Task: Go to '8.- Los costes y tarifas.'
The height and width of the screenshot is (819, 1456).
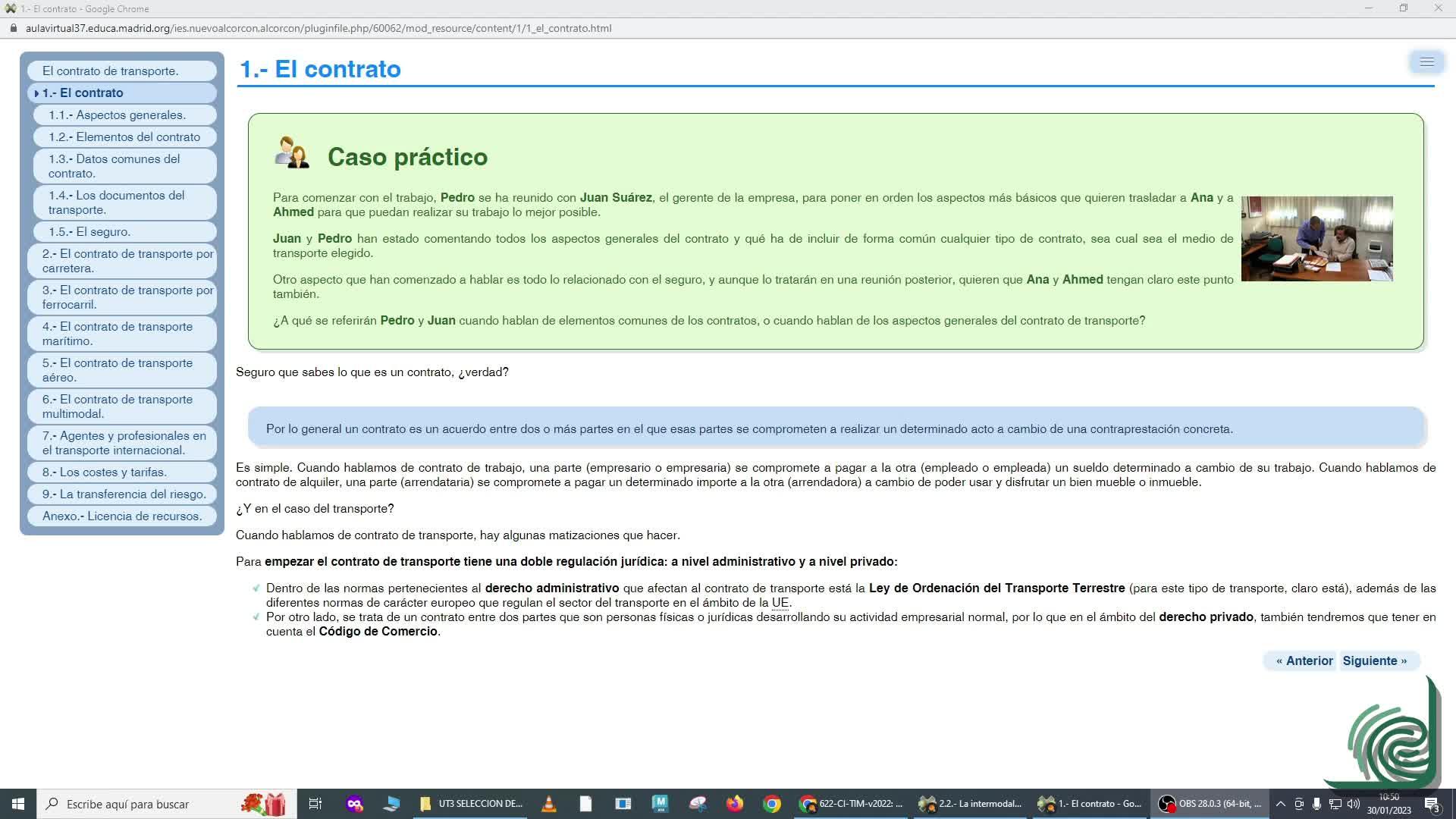Action: [105, 472]
